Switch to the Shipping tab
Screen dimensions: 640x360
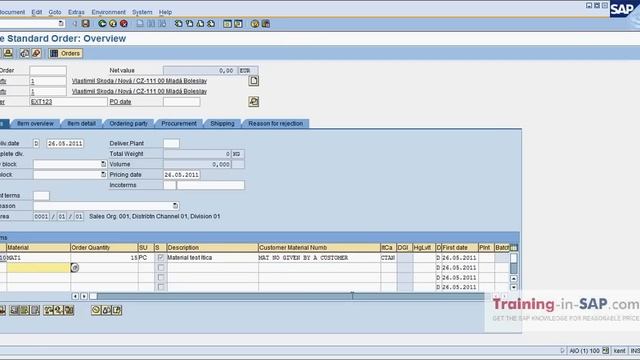point(222,123)
